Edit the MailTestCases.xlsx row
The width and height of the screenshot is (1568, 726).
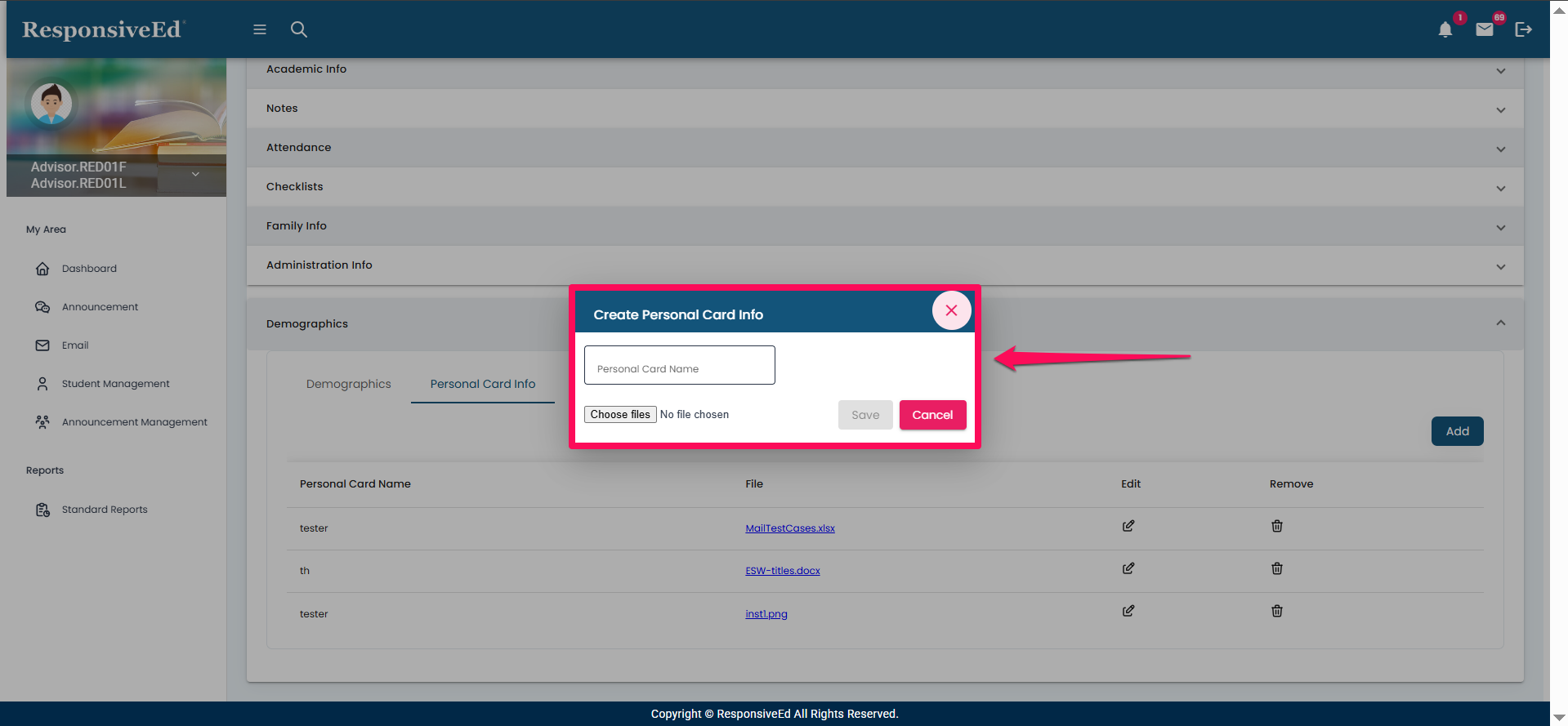point(1128,527)
